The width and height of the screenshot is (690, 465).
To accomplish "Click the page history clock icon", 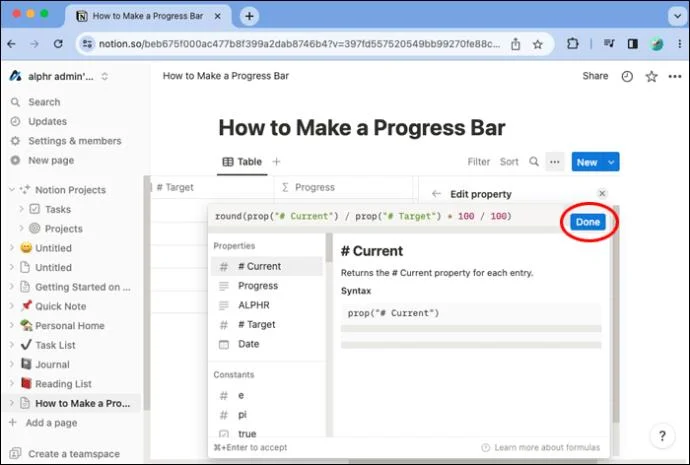I will pyautogui.click(x=627, y=77).
